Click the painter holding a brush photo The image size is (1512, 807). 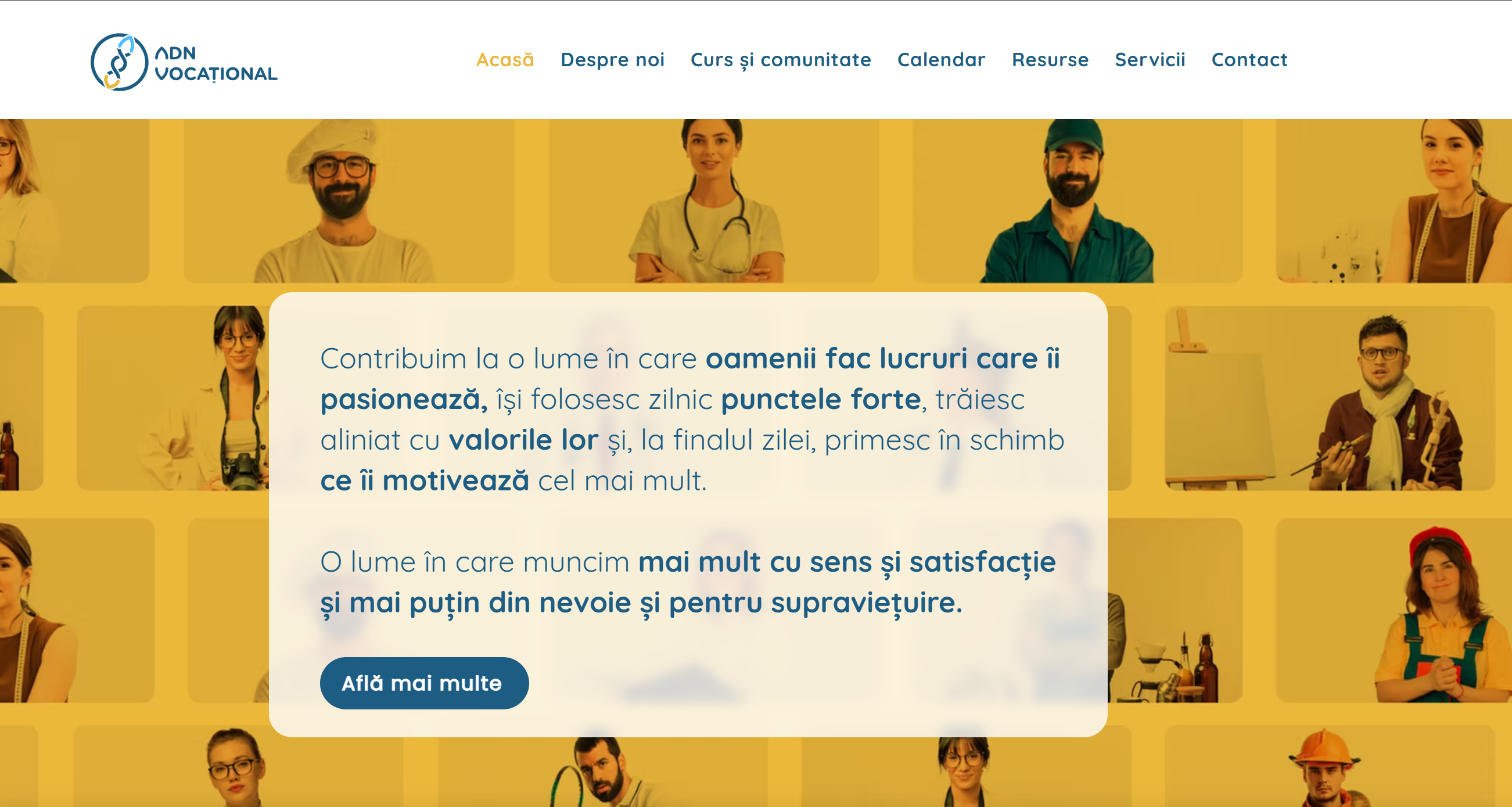coord(1330,398)
